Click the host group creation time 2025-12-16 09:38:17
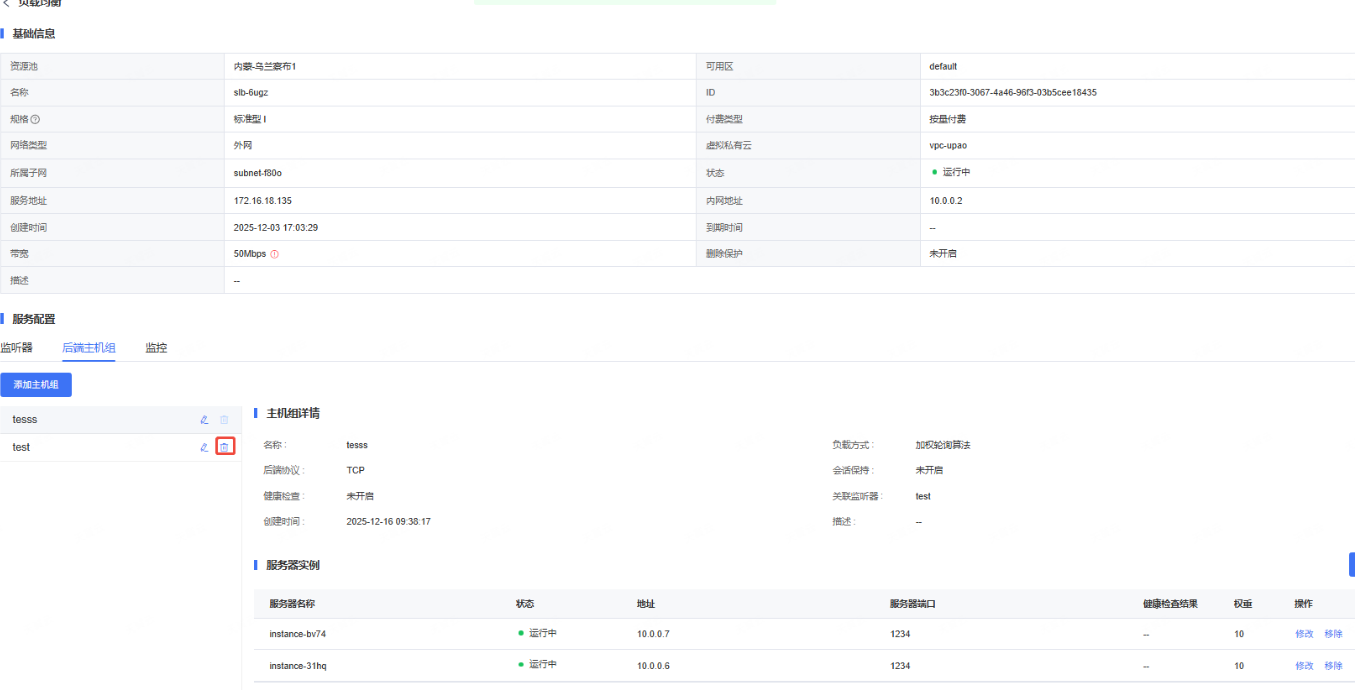 click(389, 522)
